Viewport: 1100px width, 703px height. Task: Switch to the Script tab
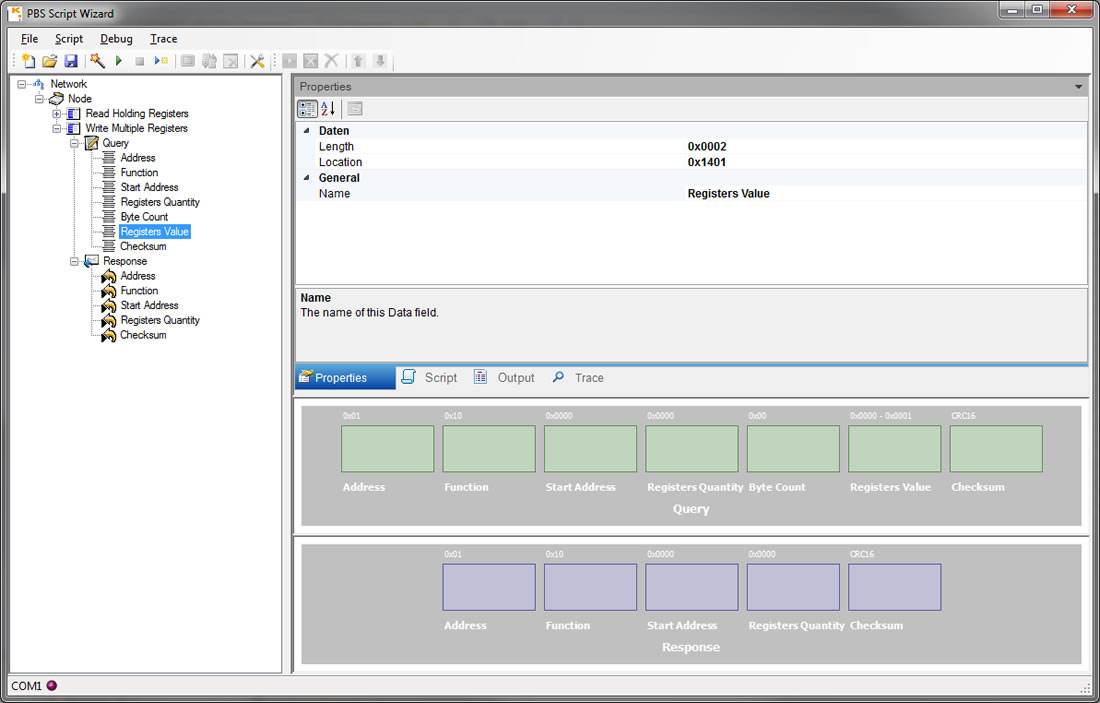(439, 378)
